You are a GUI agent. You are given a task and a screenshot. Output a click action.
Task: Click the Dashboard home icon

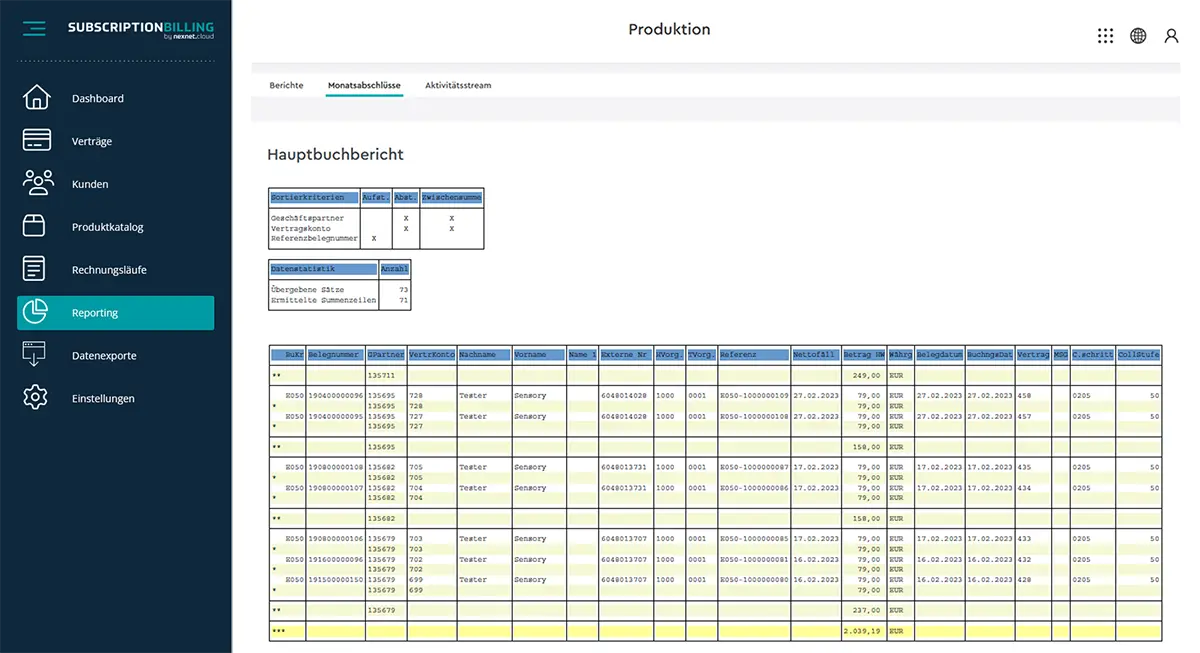(36, 98)
